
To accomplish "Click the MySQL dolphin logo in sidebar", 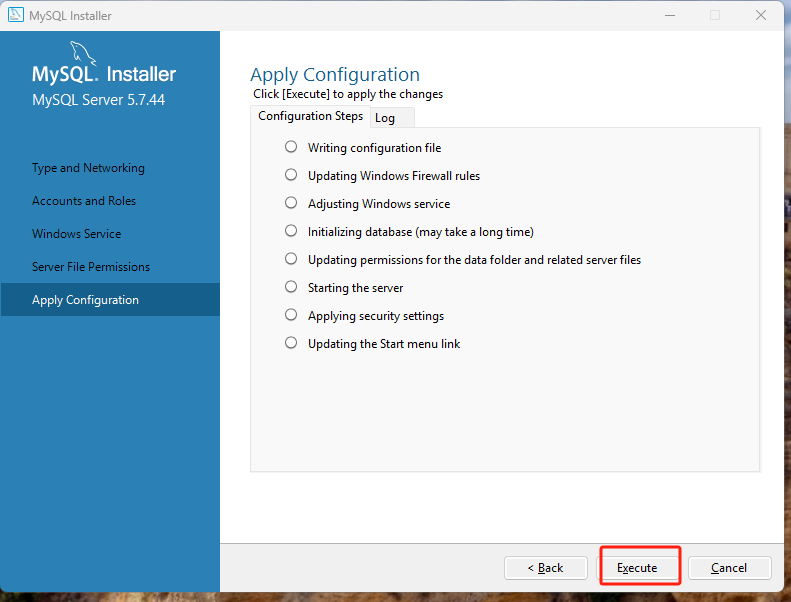I will pos(83,52).
